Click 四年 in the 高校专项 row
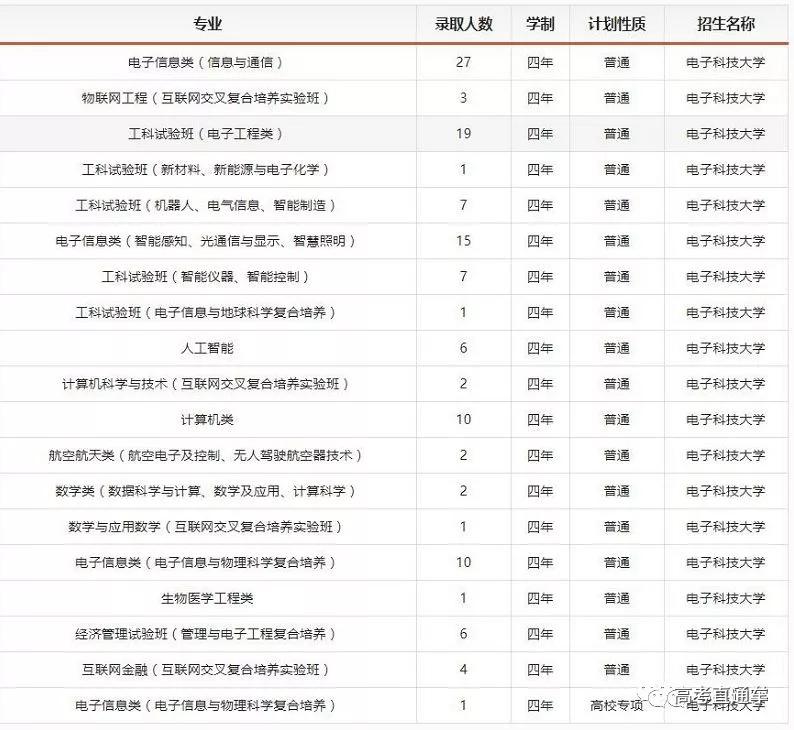Image resolution: width=794 pixels, height=730 pixels. tap(540, 705)
